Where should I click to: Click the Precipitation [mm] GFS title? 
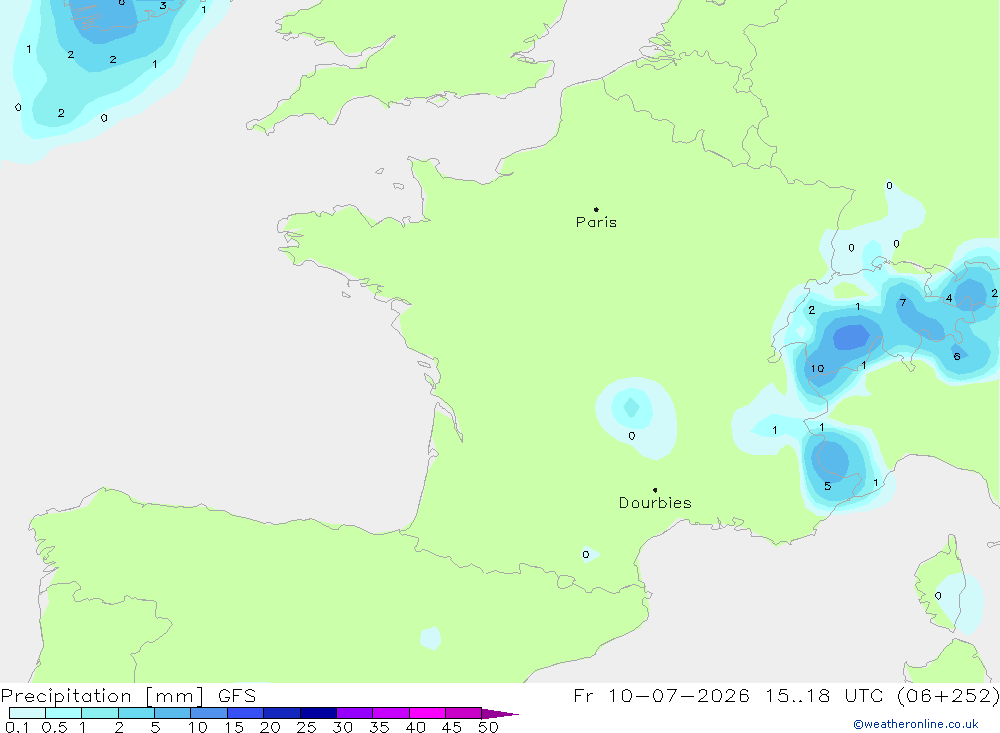point(128,695)
